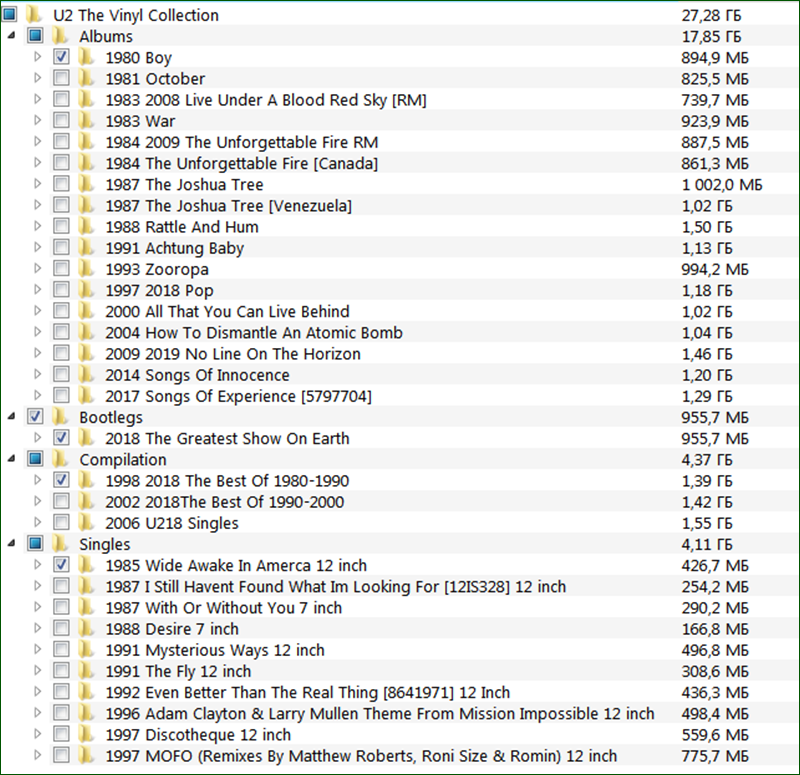Select 1983 2008 Live Under A Blood Red Sky [RM]
The image size is (800, 775).
click(266, 99)
